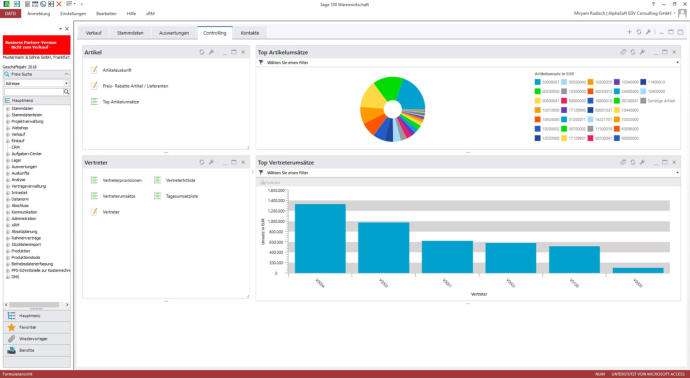
Task: Open wrench settings of Top Vertreterumsätze panel
Action: pyautogui.click(x=642, y=162)
